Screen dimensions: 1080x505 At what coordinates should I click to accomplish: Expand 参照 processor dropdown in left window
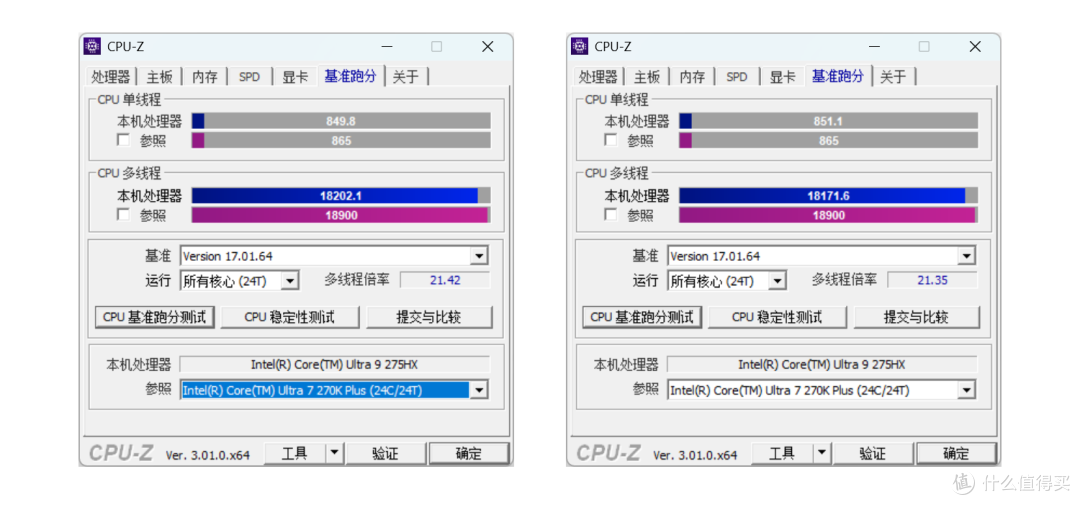coord(479,391)
